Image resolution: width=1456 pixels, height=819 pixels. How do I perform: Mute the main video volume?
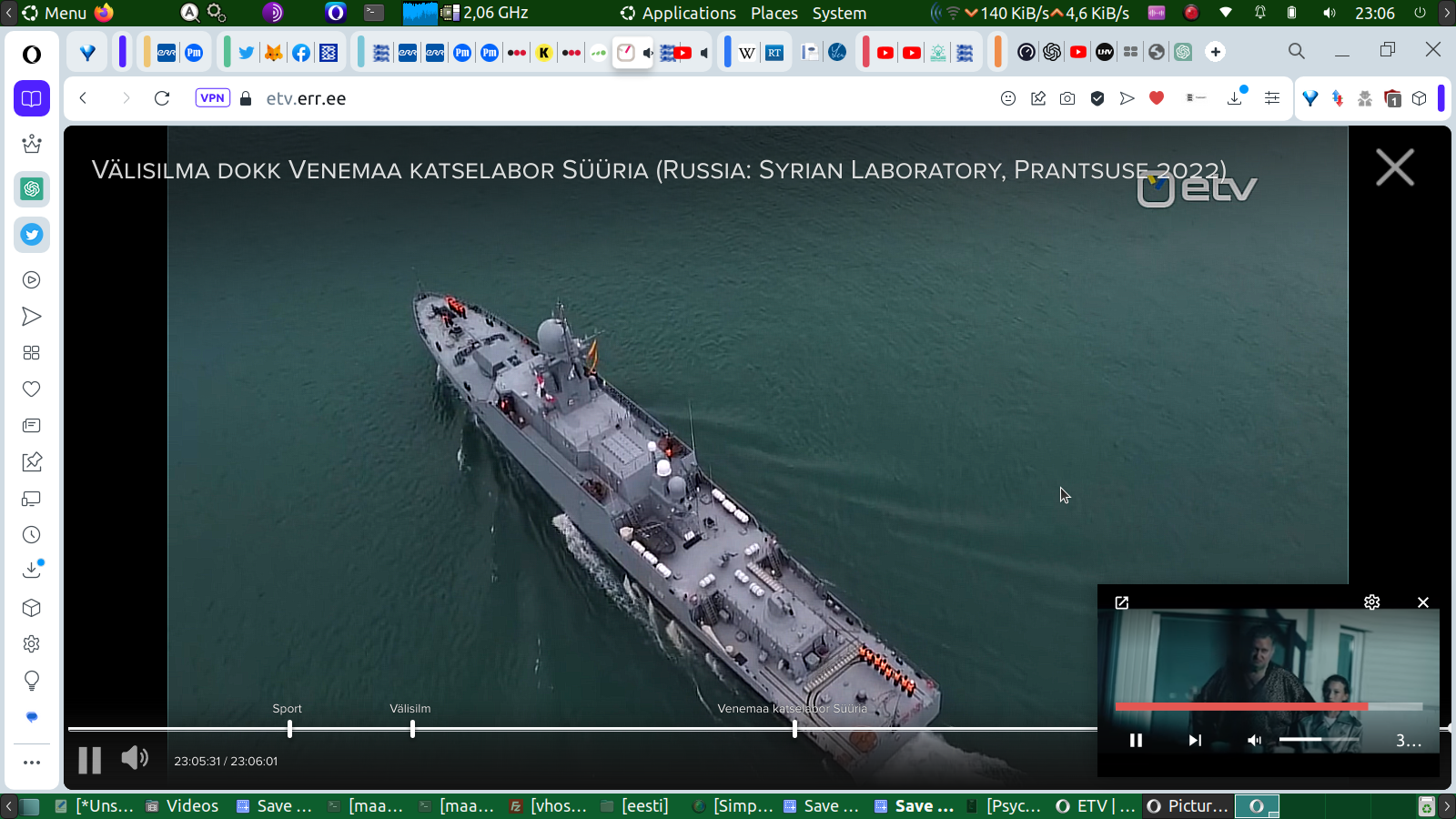pos(135,758)
